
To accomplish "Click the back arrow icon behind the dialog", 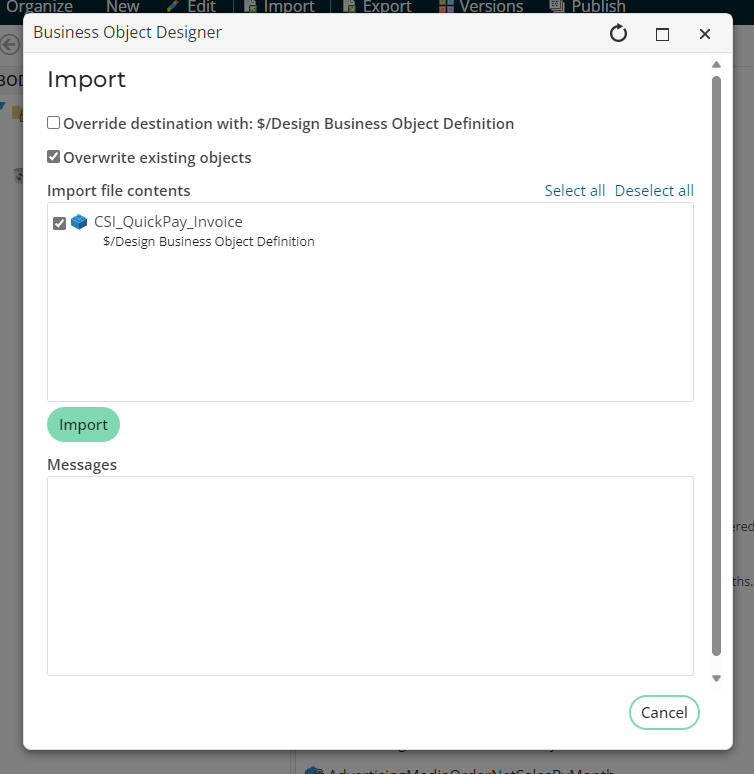I will (10, 45).
